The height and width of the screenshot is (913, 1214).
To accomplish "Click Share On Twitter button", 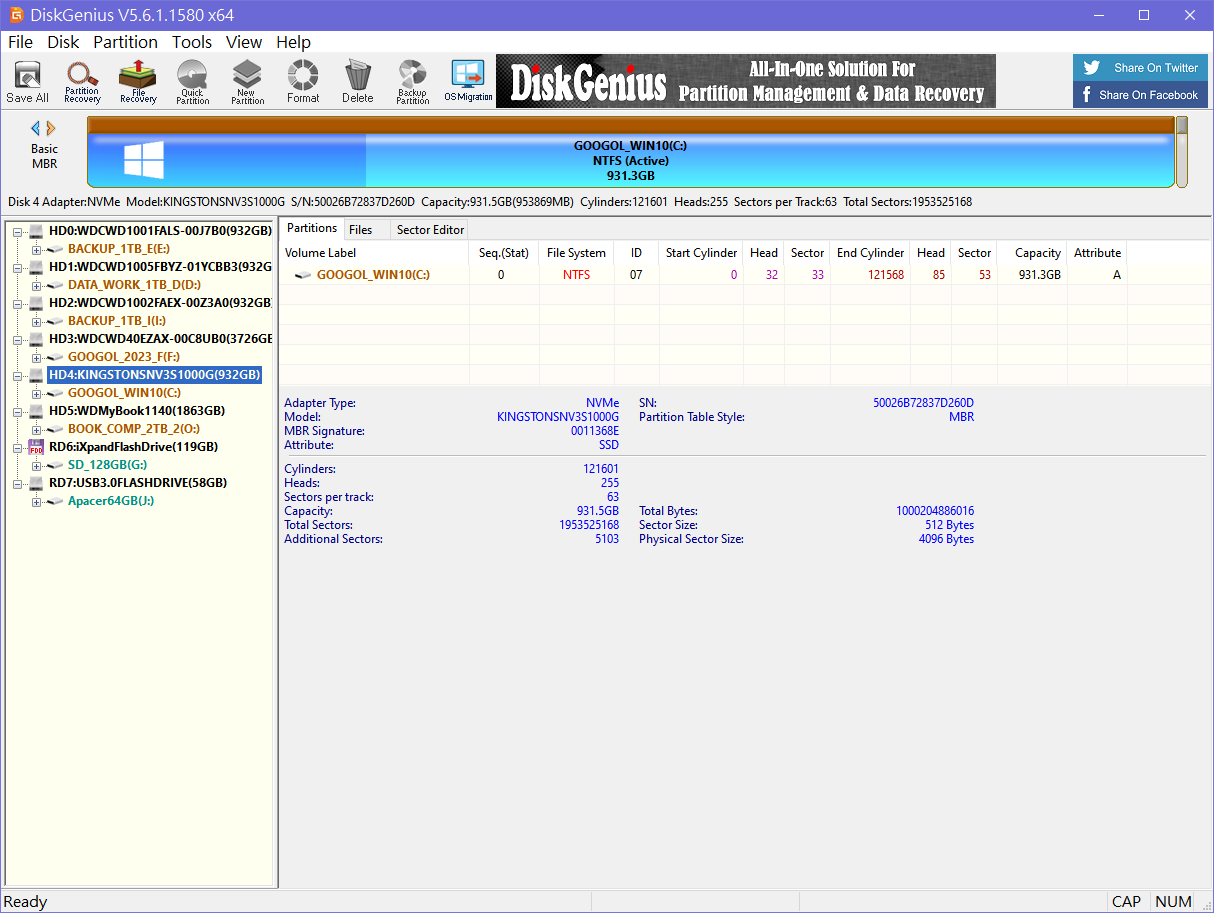I will pos(1140,68).
